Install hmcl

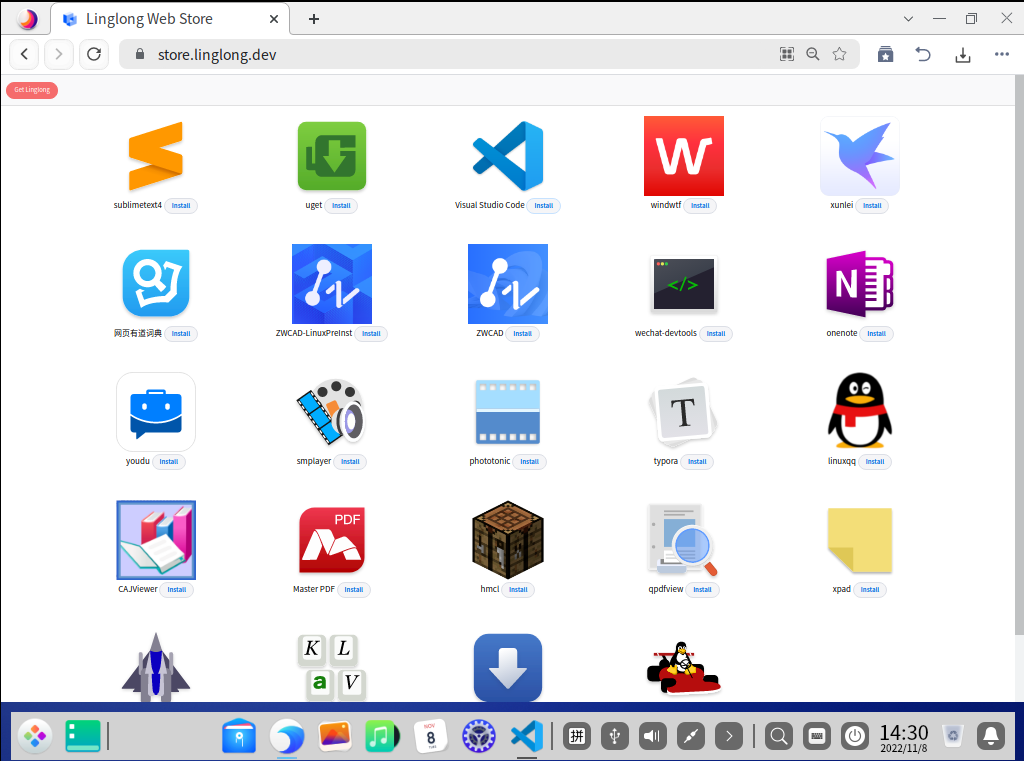click(518, 590)
